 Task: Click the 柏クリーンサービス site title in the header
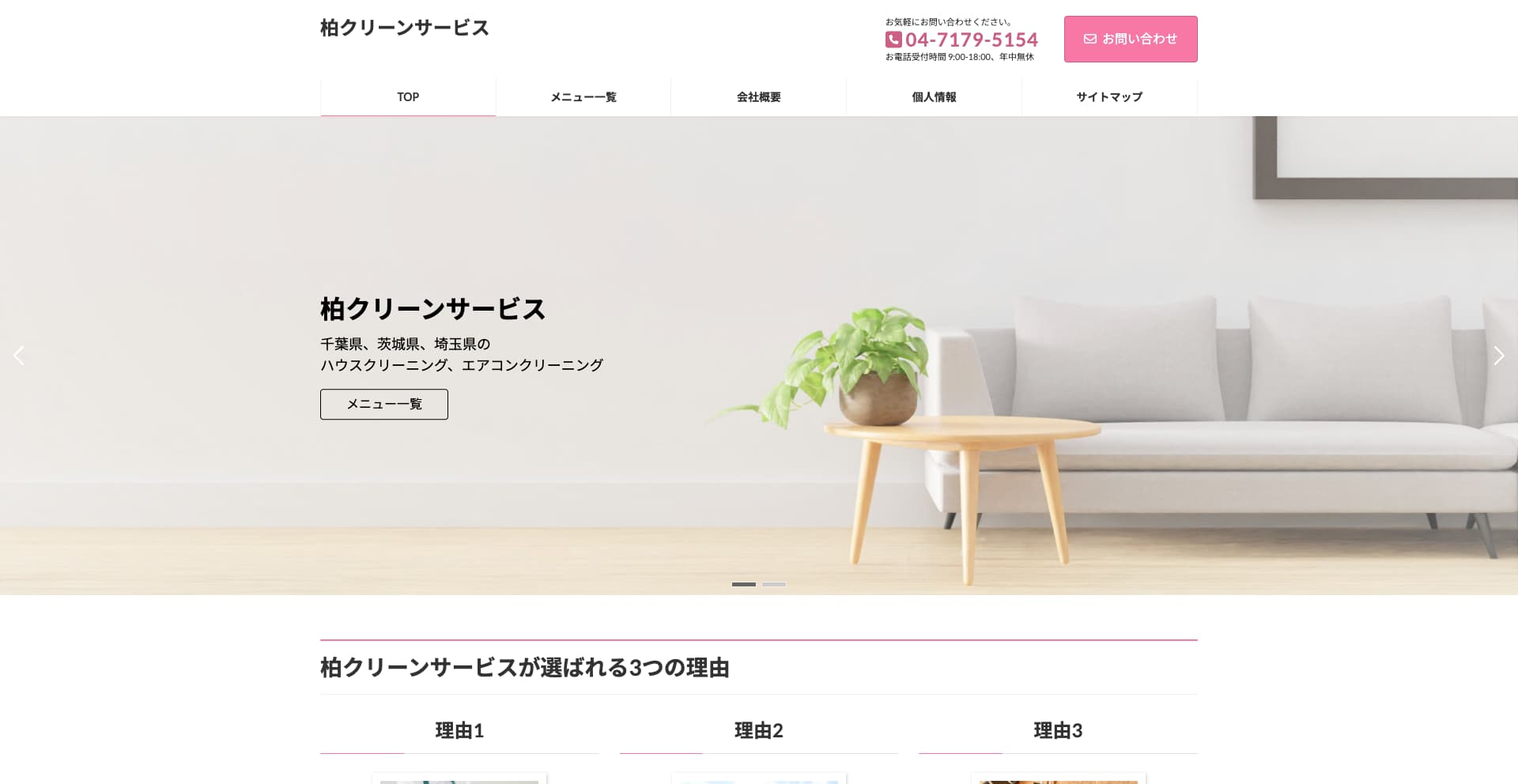coord(405,28)
